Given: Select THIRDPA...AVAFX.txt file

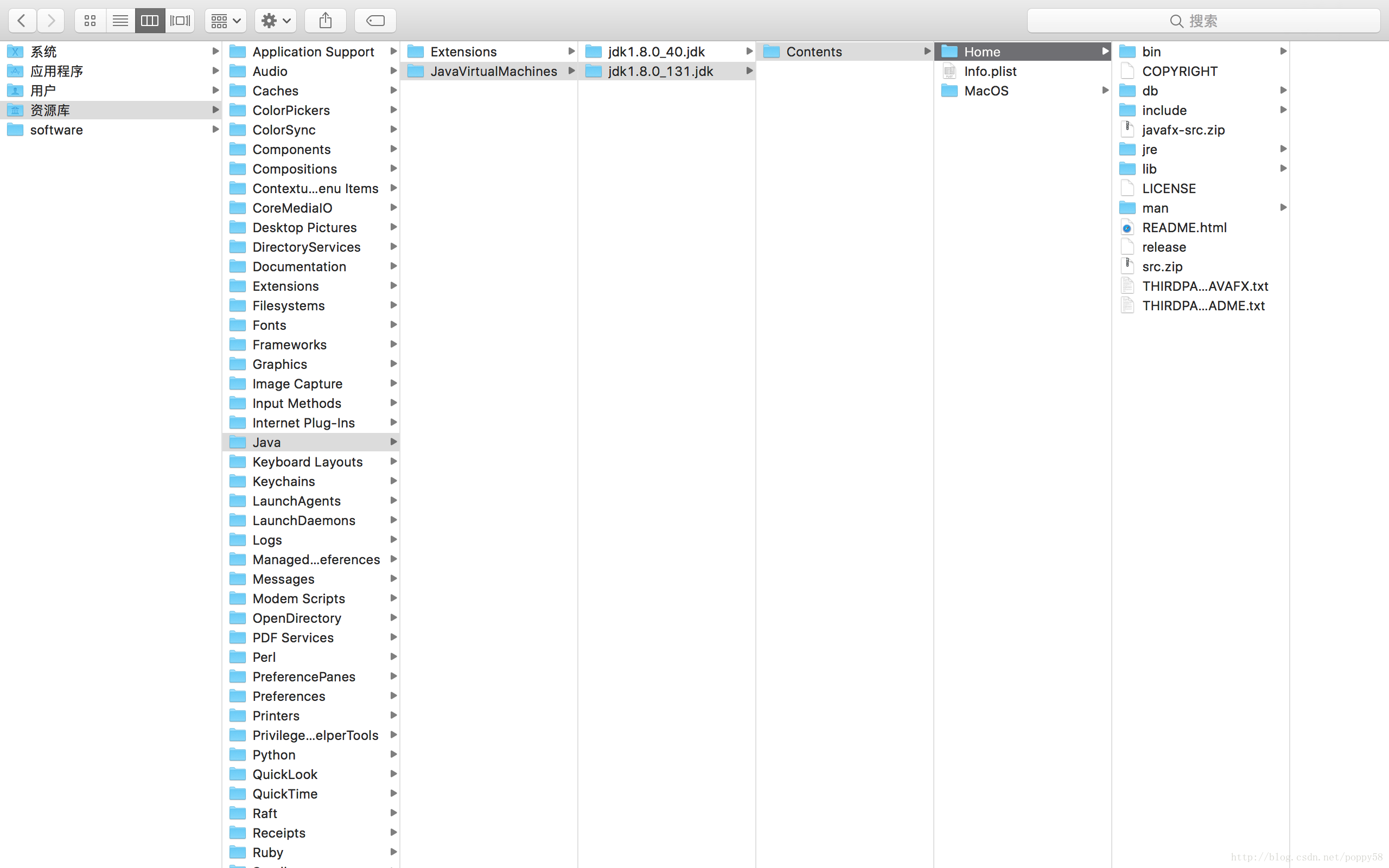Looking at the screenshot, I should pyautogui.click(x=1201, y=286).
